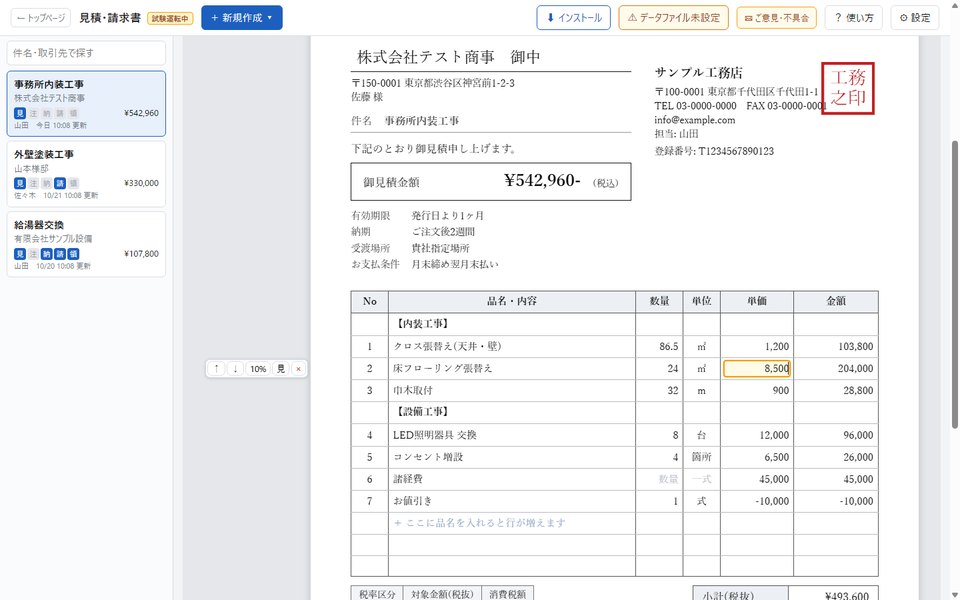The width and height of the screenshot is (960, 600).
Task: Click the unit price -10,000 for お値引き
Action: 757,501
